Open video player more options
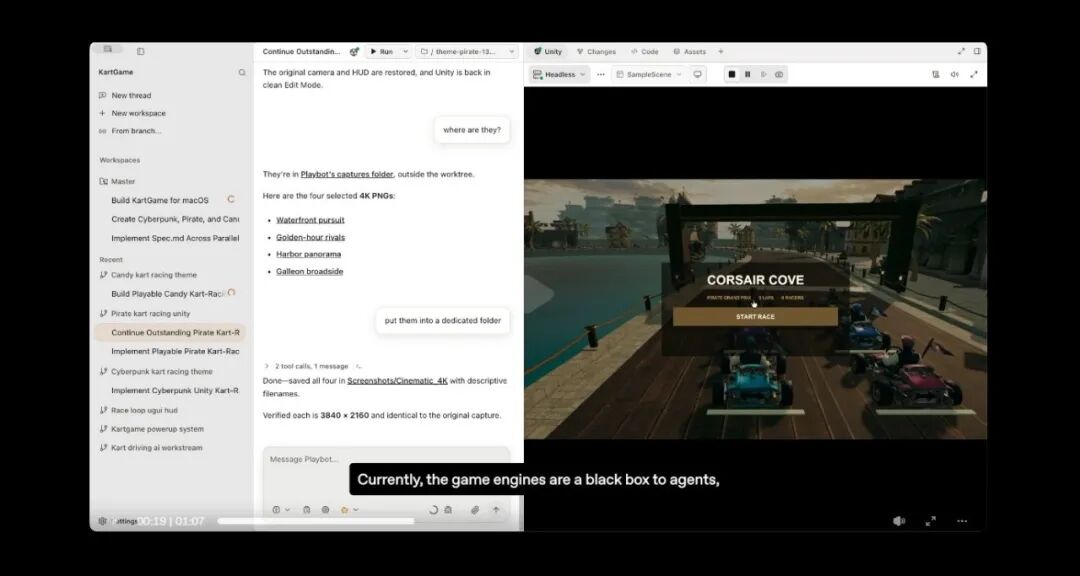The height and width of the screenshot is (576, 1080). pos(962,522)
